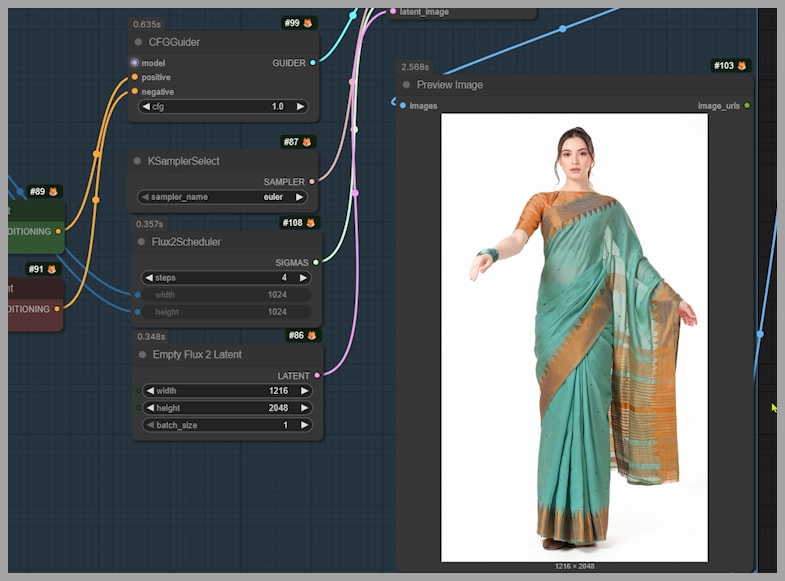The image size is (785, 581).
Task: Increase the cfg value with right arrow
Action: (x=301, y=106)
